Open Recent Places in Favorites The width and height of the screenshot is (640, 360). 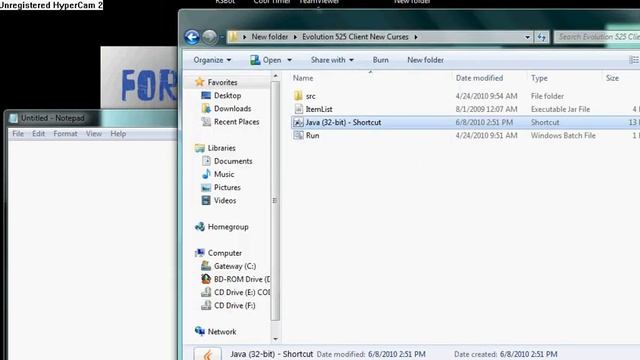(236, 122)
